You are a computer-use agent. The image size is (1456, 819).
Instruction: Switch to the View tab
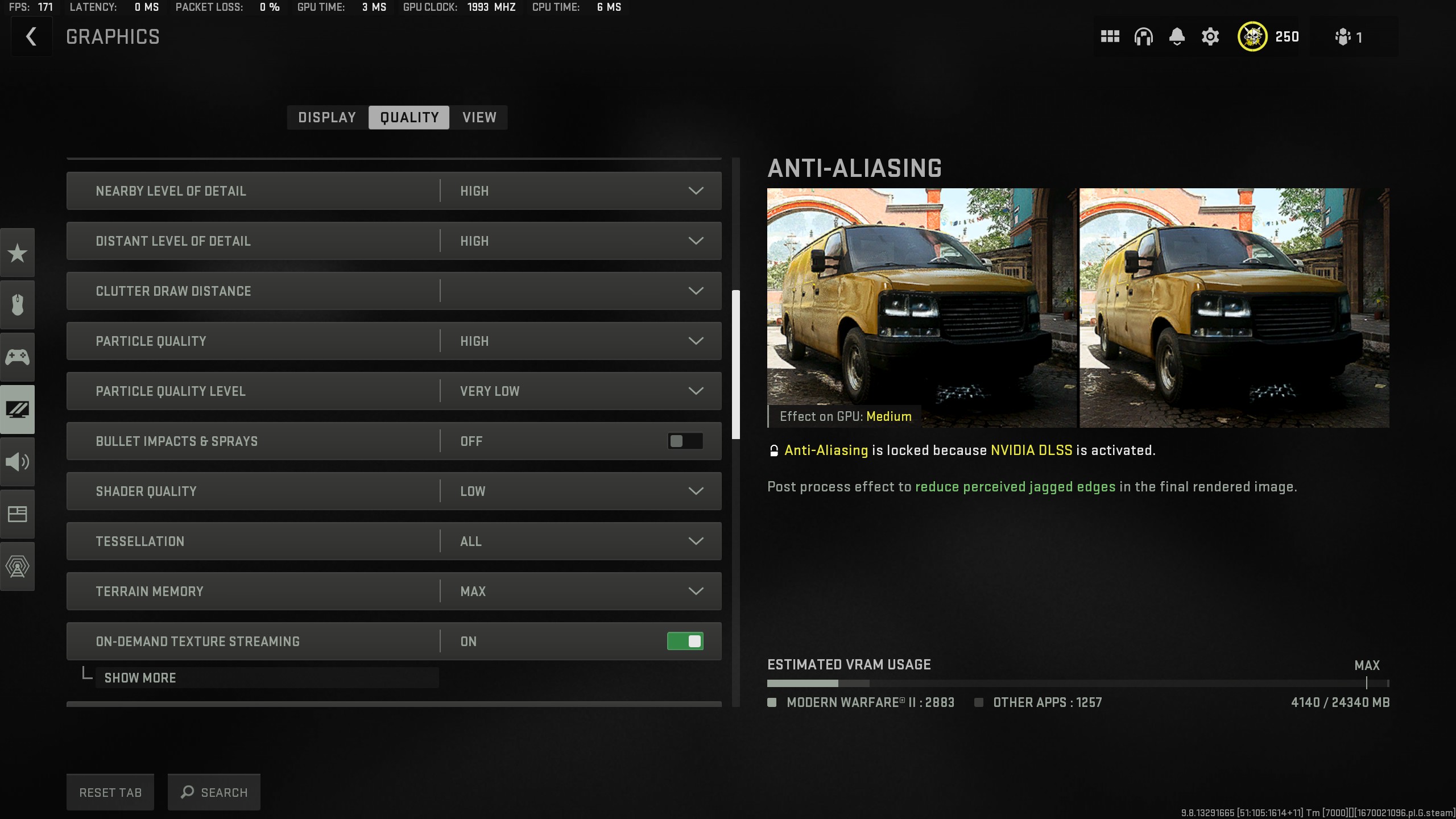pyautogui.click(x=479, y=118)
